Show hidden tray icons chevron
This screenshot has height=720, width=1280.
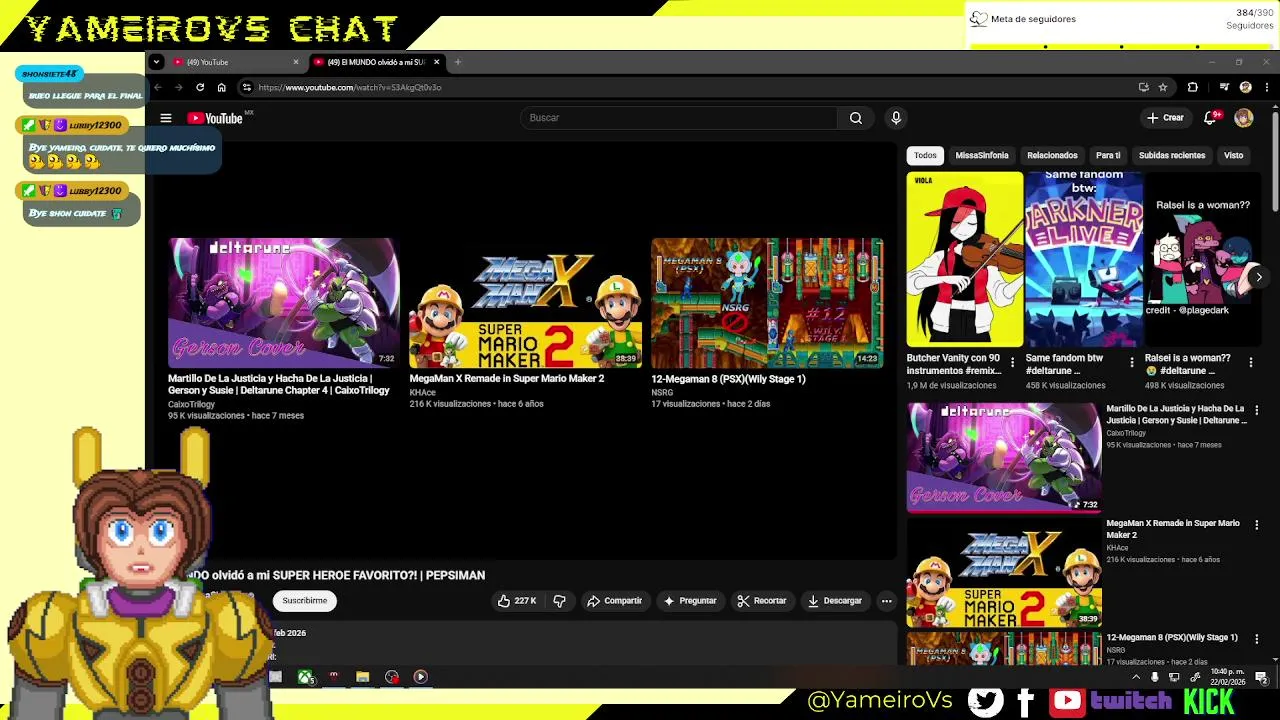pos(1135,677)
